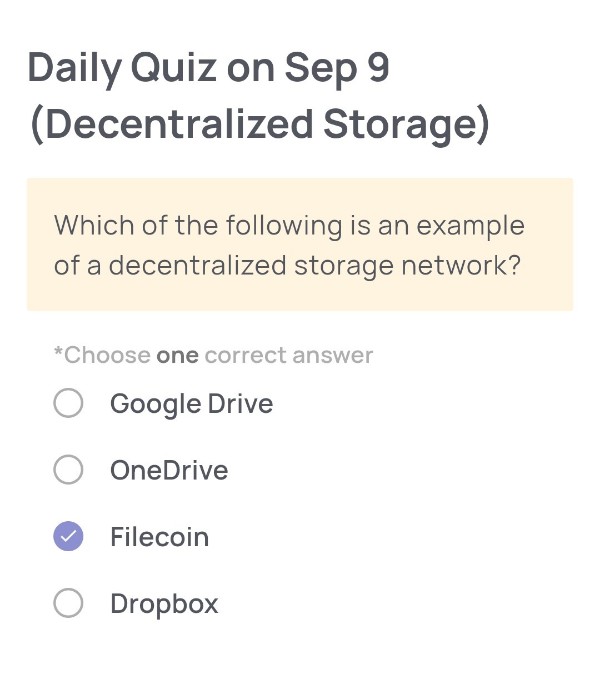Pick the Dropbox answer text
This screenshot has height=674, width=600.
(x=164, y=604)
